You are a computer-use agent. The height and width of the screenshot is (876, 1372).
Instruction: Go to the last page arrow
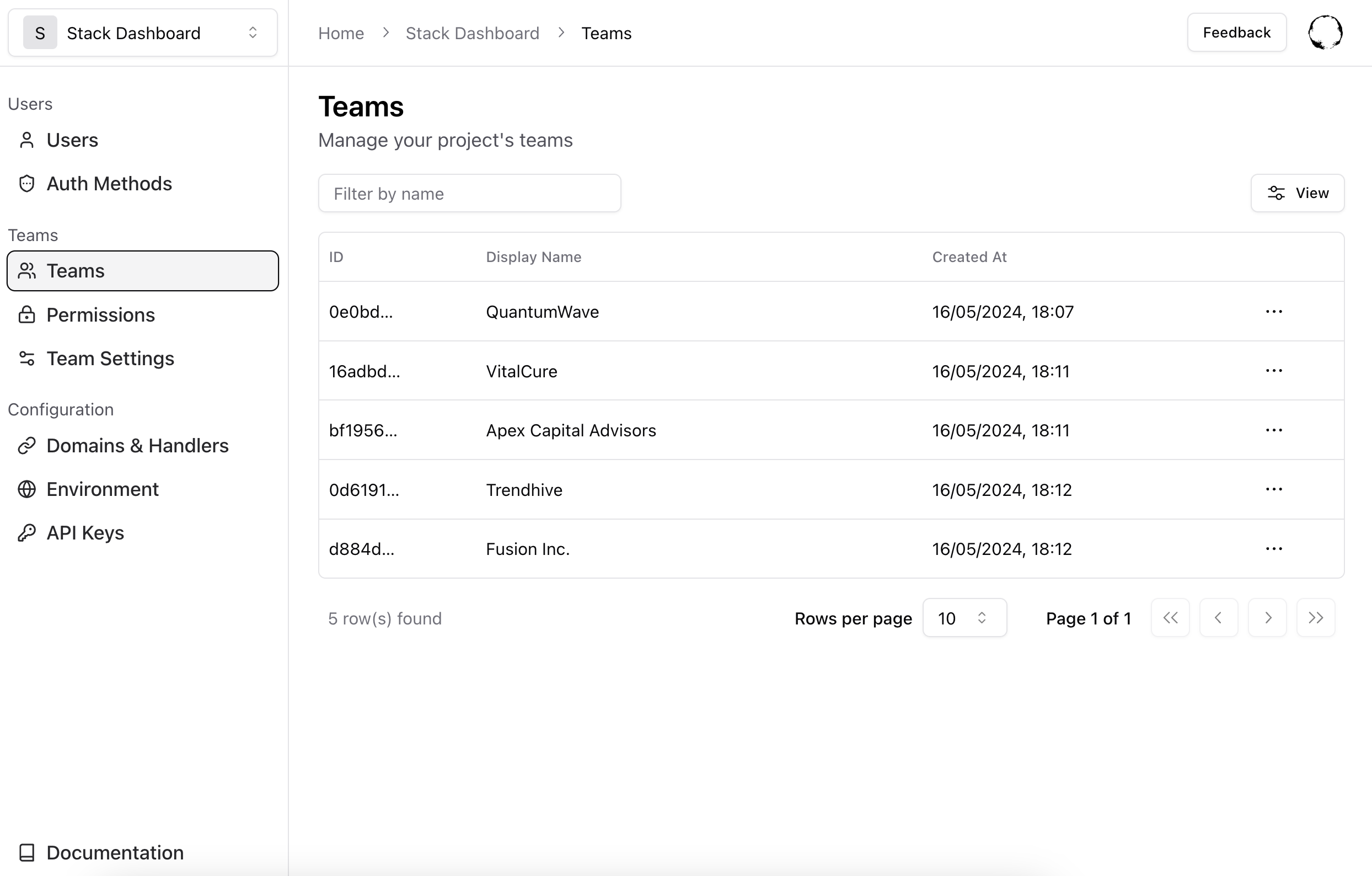click(1315, 618)
